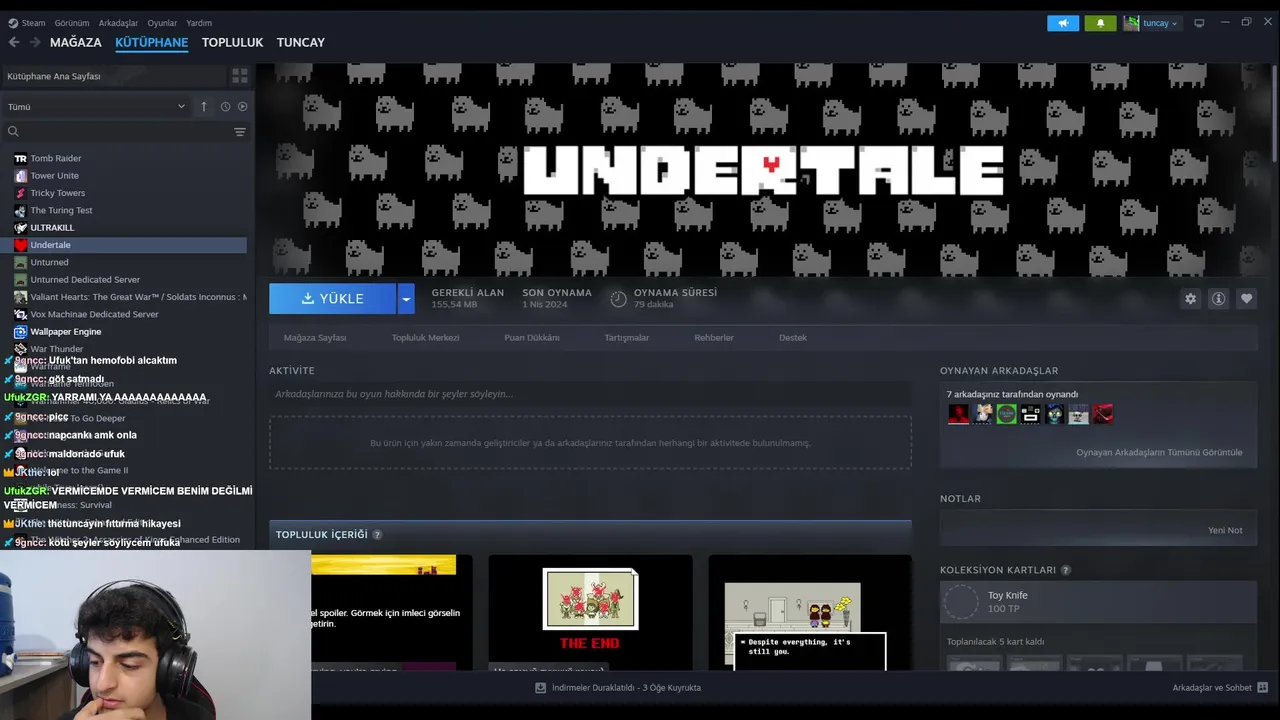Open the tuncay account dropdown
Image resolution: width=1280 pixels, height=720 pixels.
click(1160, 23)
